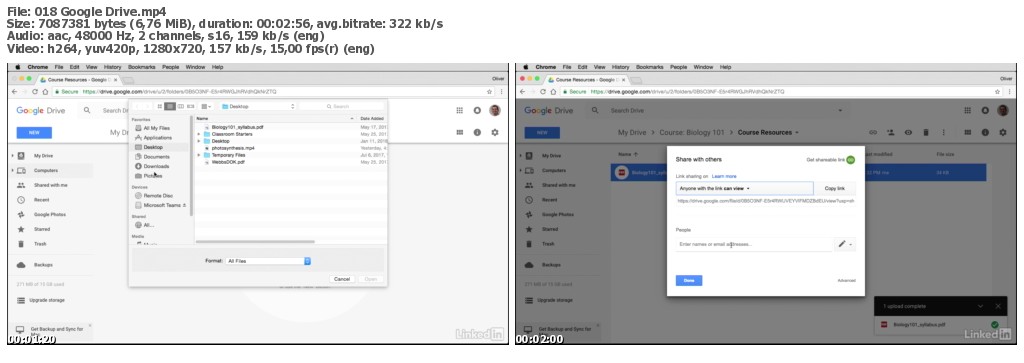Click Cancel in the file dialog
Image resolution: width=1024 pixels, height=363 pixels.
(x=342, y=279)
